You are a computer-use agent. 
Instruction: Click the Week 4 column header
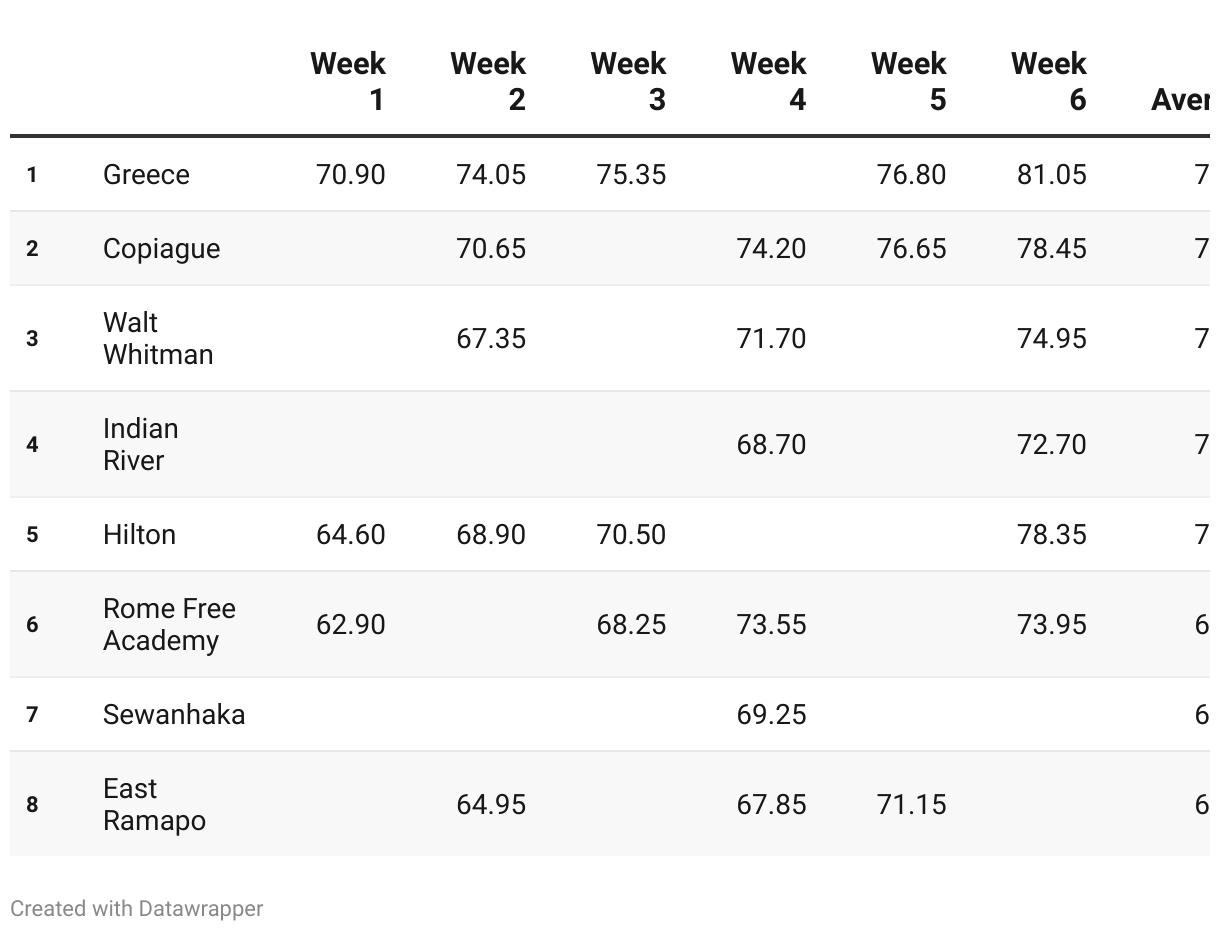click(x=768, y=81)
